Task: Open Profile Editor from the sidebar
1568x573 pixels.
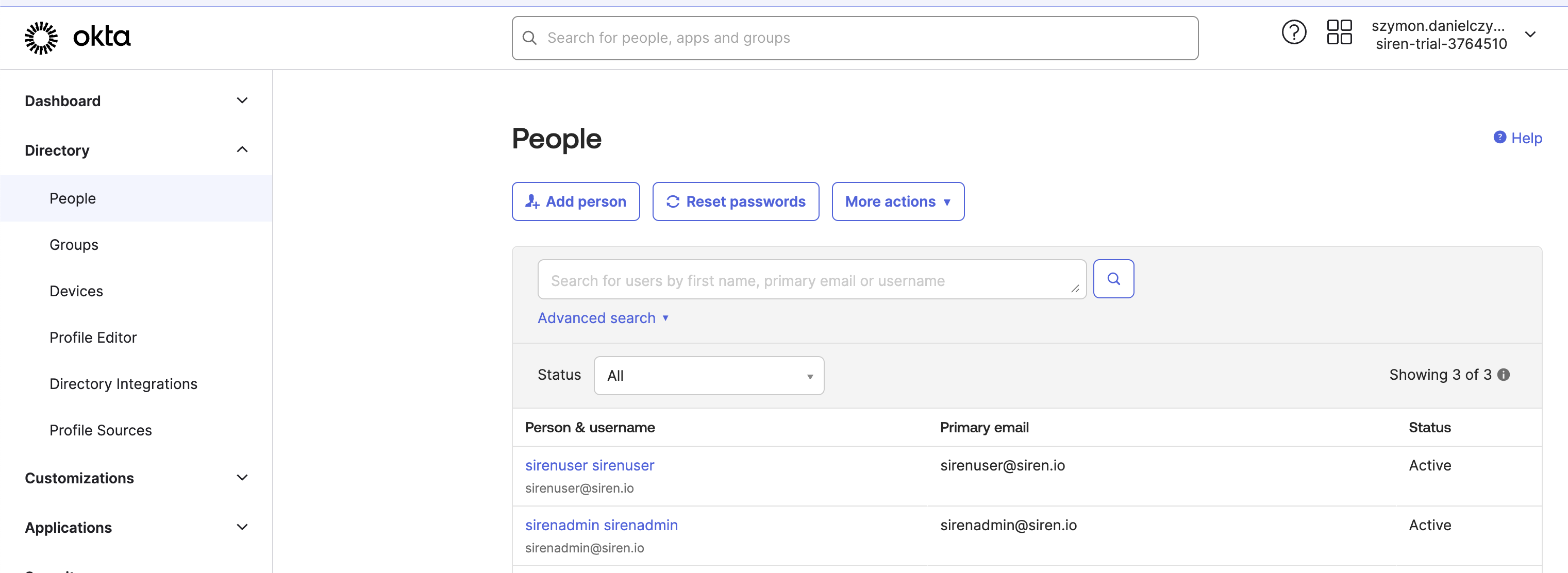Action: point(92,337)
